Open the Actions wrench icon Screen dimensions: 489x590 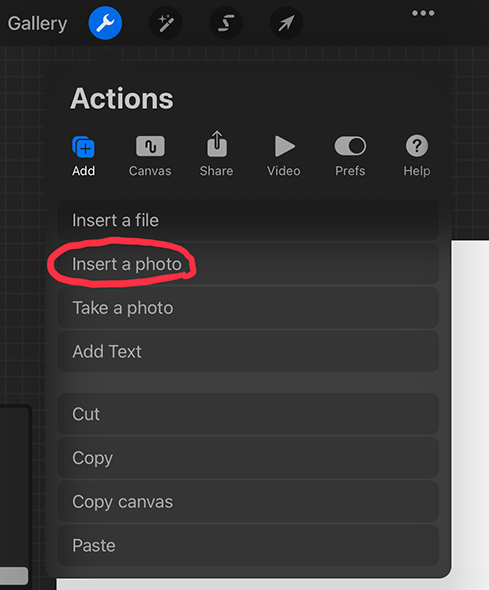[x=105, y=23]
